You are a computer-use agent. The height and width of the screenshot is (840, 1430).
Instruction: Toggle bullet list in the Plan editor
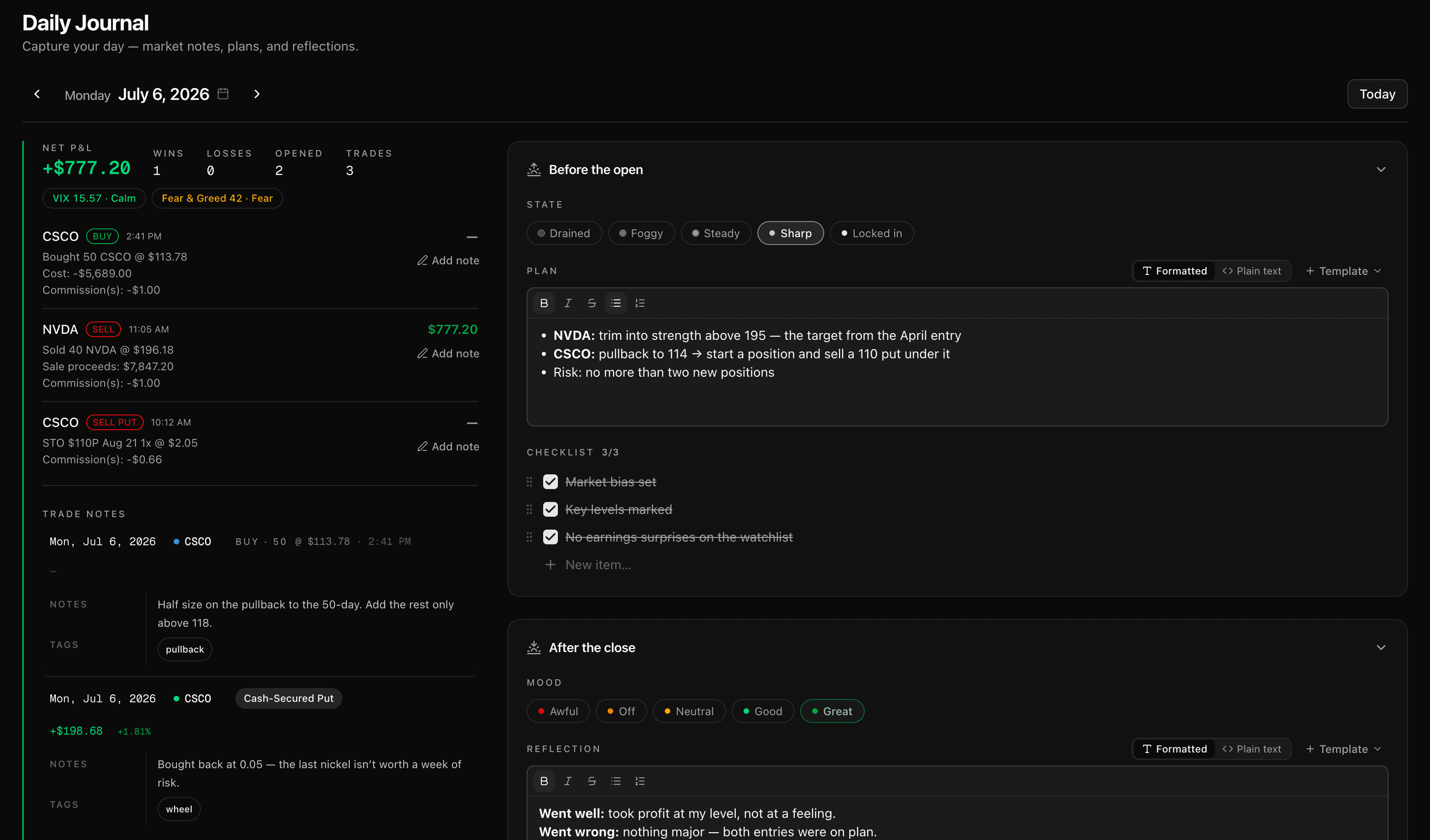coord(615,303)
